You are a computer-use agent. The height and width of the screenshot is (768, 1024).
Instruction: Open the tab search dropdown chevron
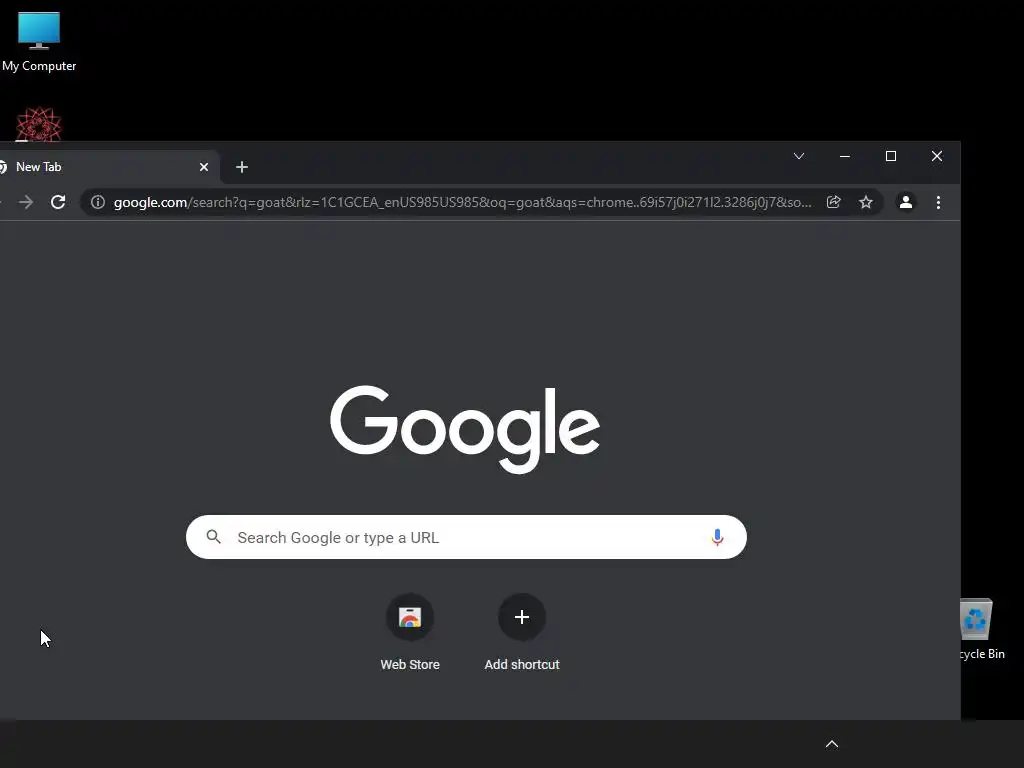pyautogui.click(x=799, y=156)
